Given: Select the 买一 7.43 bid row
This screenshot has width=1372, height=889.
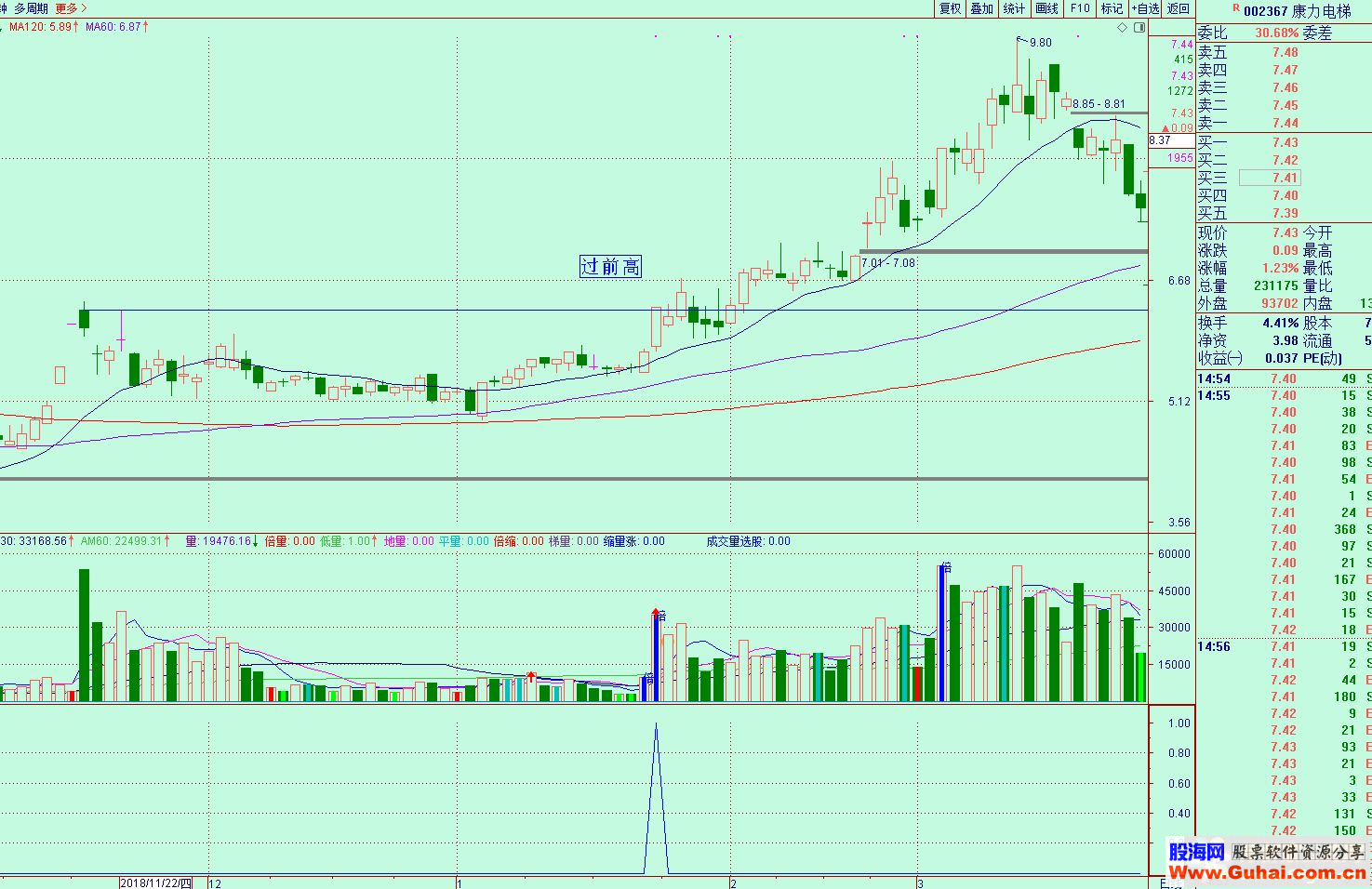Looking at the screenshot, I should coord(1284,142).
